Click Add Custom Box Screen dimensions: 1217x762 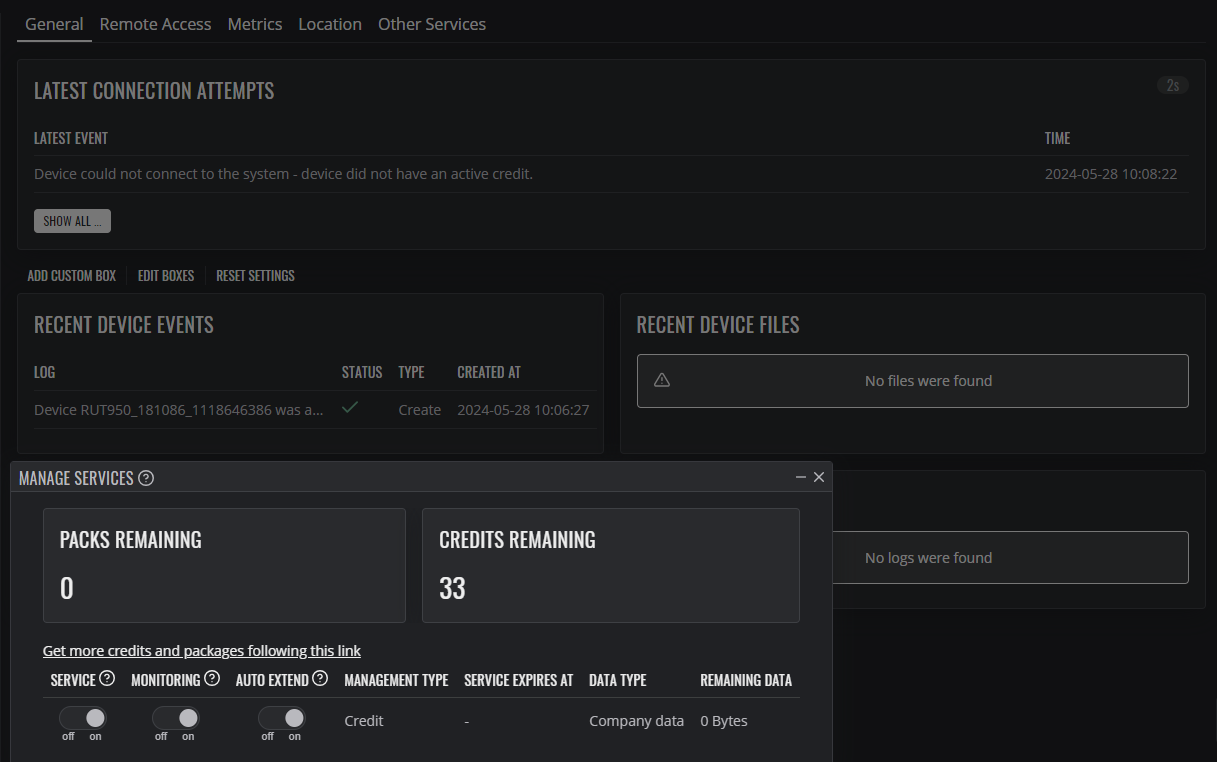click(x=72, y=276)
